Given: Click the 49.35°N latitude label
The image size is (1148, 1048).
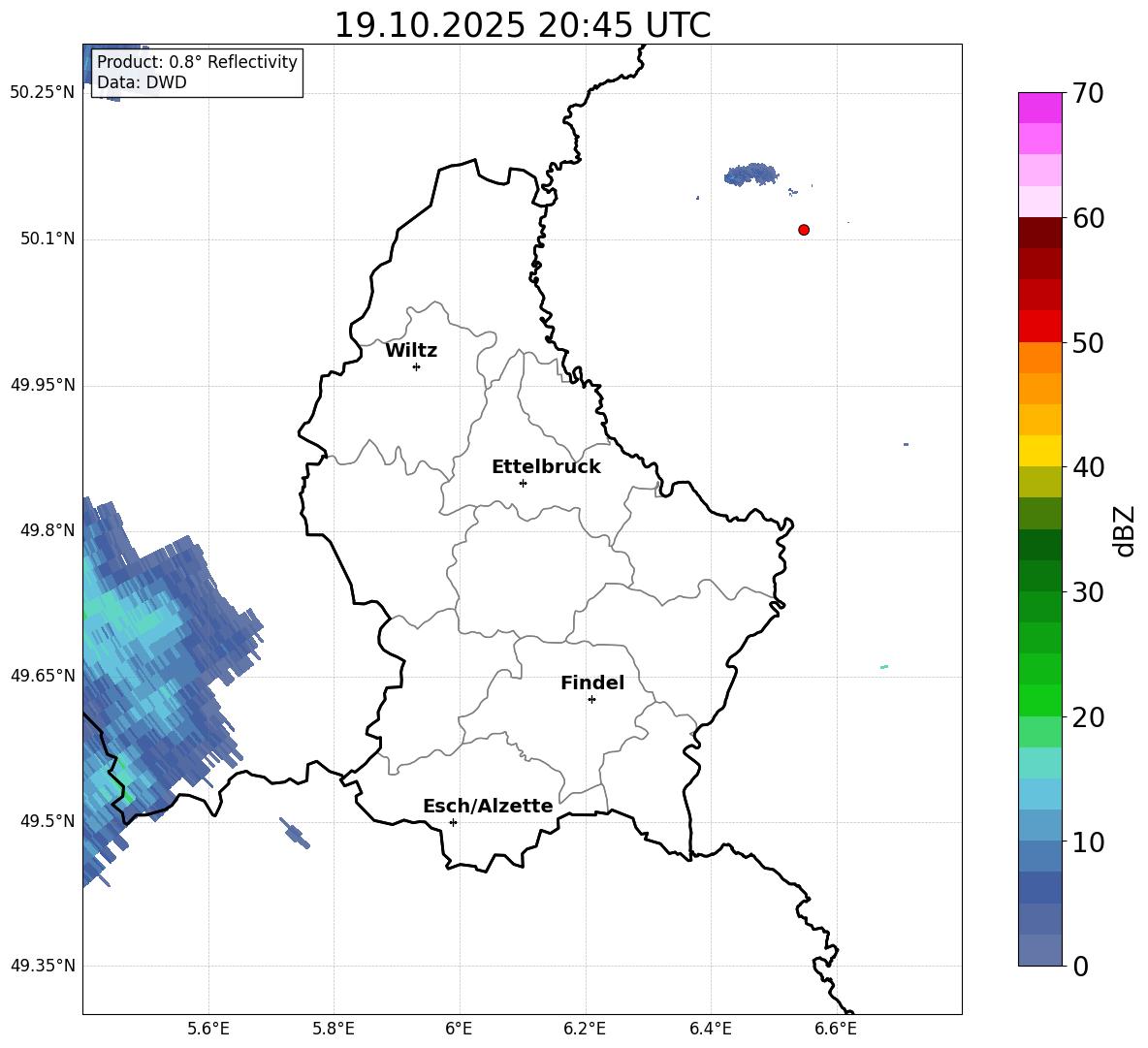Looking at the screenshot, I should point(43,966).
